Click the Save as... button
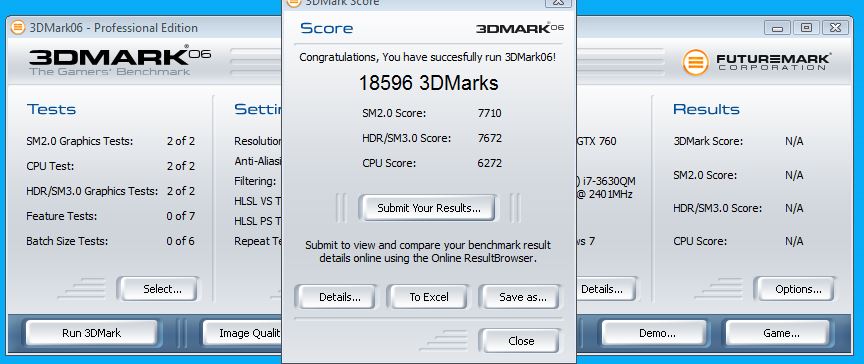 point(522,297)
